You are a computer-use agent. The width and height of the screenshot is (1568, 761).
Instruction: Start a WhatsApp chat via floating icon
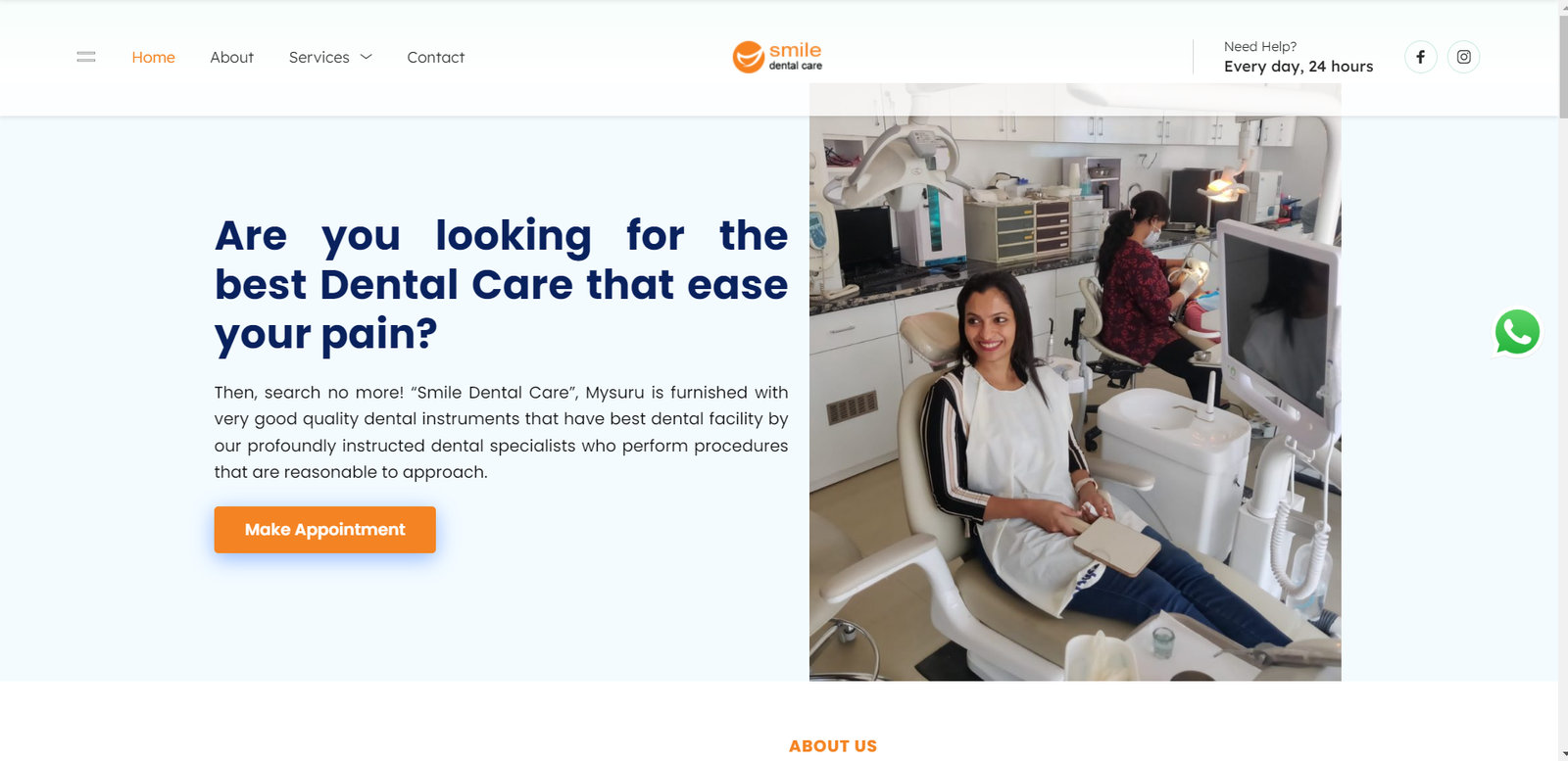1517,332
